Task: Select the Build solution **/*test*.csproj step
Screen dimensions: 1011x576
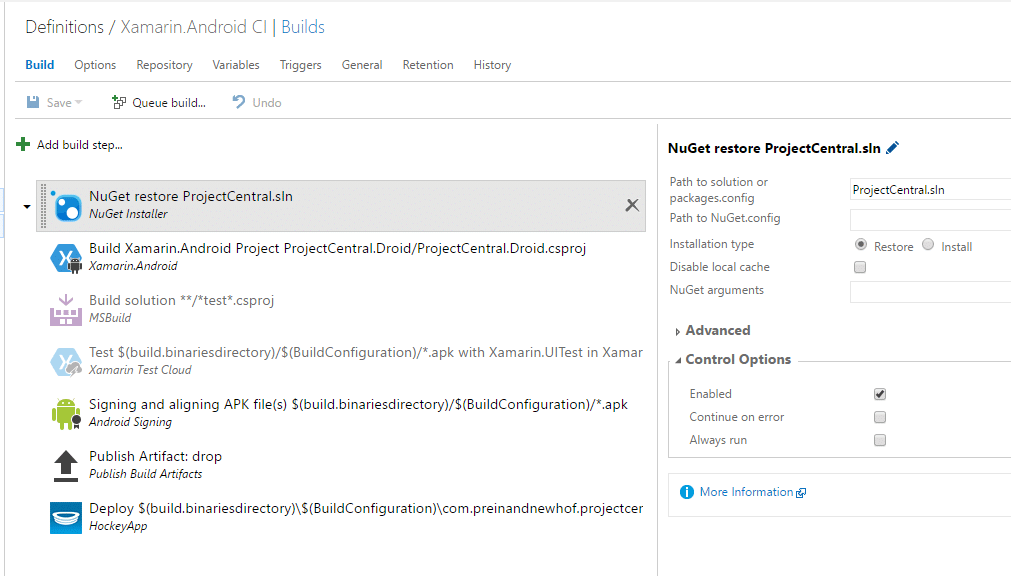Action: 342,310
